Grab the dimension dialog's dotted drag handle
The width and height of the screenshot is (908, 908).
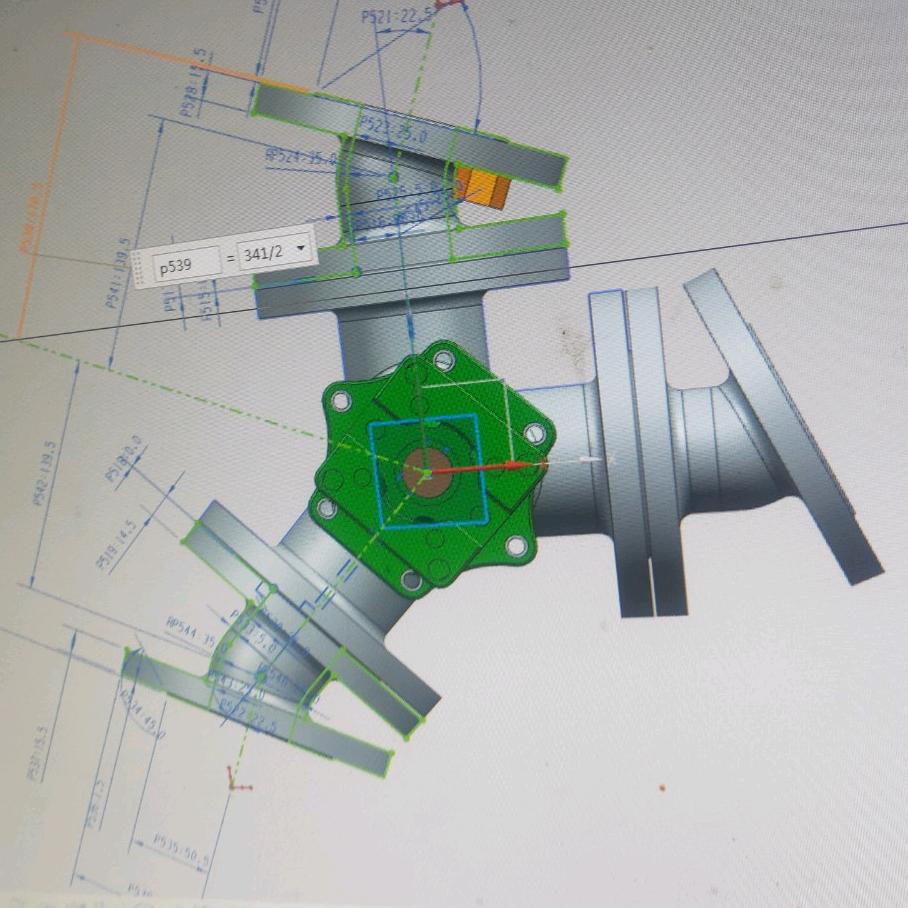(141, 268)
